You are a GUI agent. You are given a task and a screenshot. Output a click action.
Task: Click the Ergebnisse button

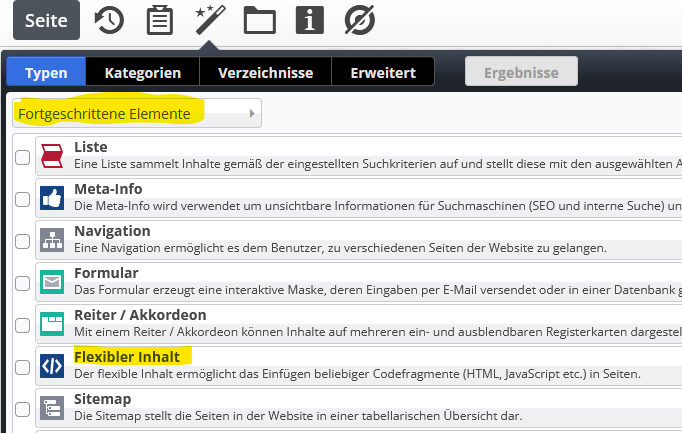[521, 71]
